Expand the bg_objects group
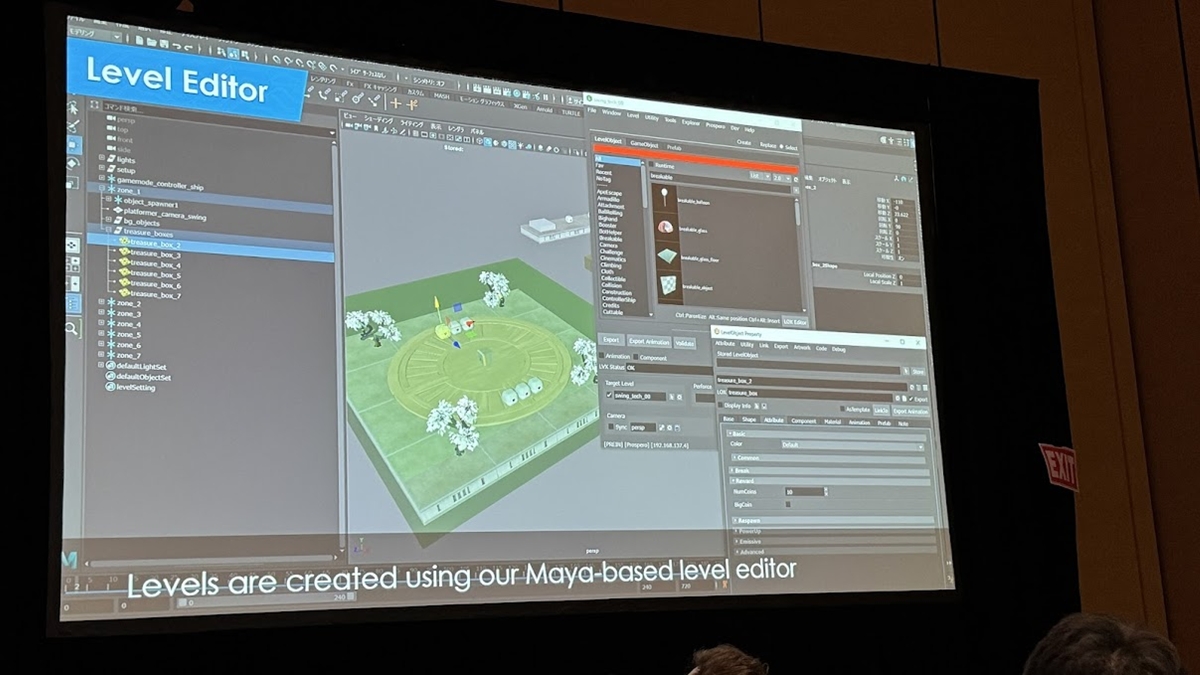The image size is (1200, 675). point(108,221)
